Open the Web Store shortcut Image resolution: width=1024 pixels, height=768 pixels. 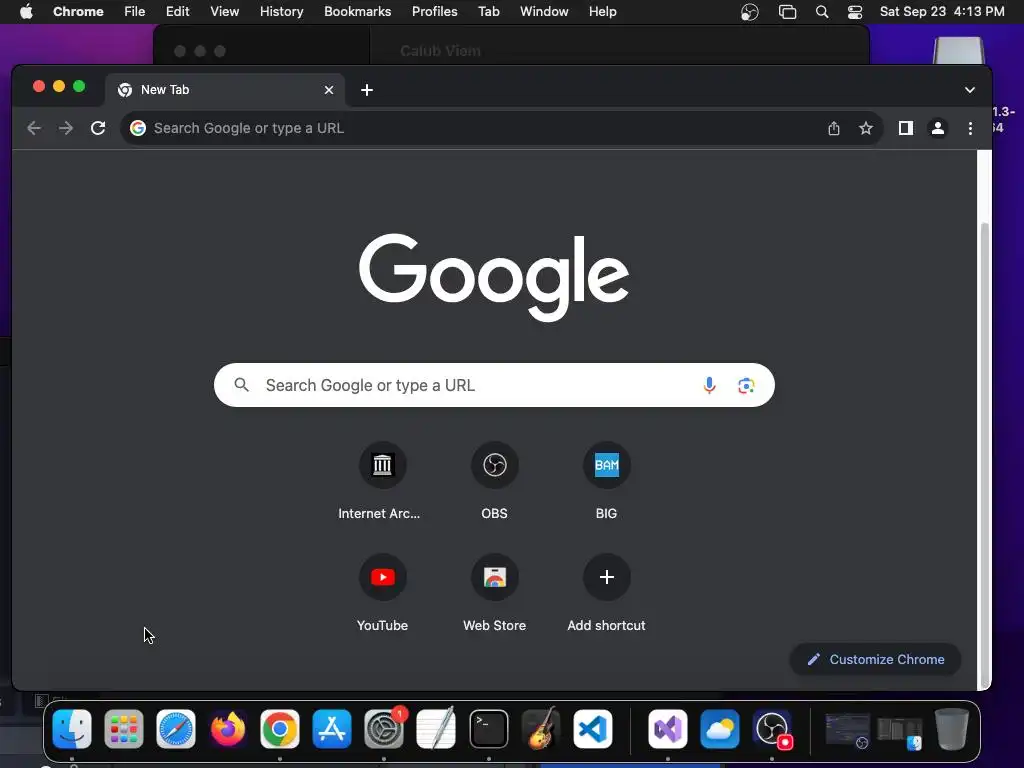[494, 593]
